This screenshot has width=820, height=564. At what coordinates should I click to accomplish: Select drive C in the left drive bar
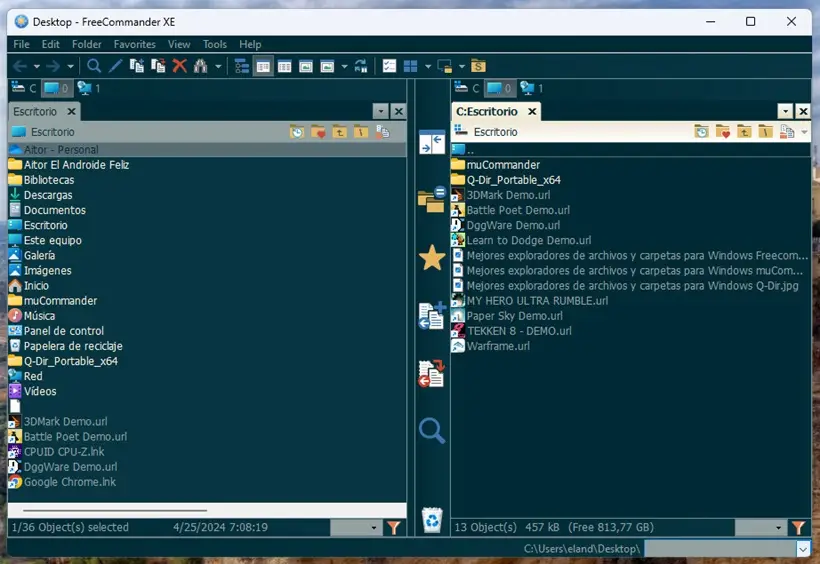pyautogui.click(x=24, y=88)
